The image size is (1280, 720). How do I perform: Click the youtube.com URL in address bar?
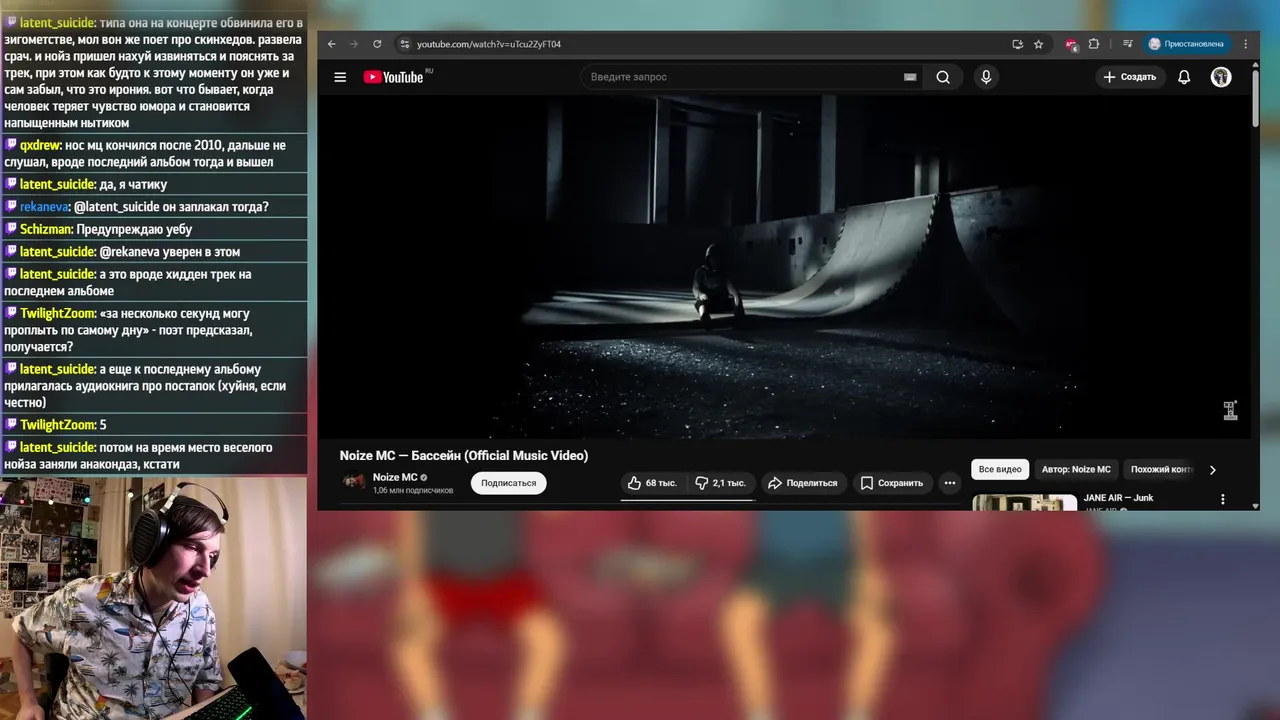click(x=488, y=44)
